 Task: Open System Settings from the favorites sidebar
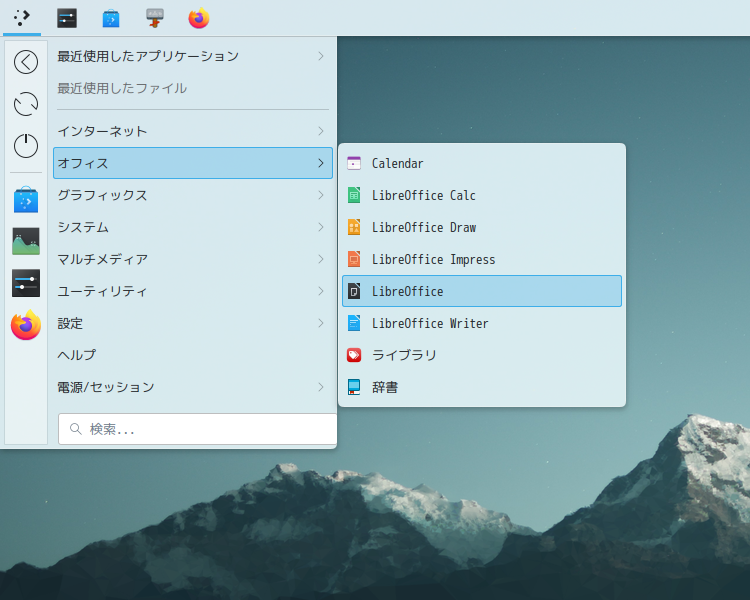point(26,283)
